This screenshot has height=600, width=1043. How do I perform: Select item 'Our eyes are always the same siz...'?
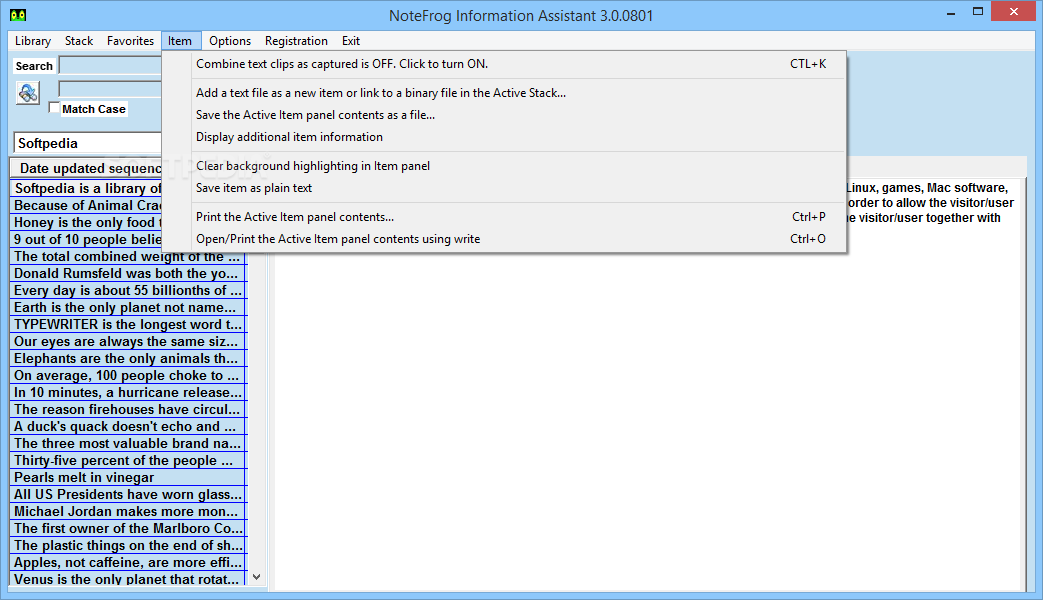128,341
